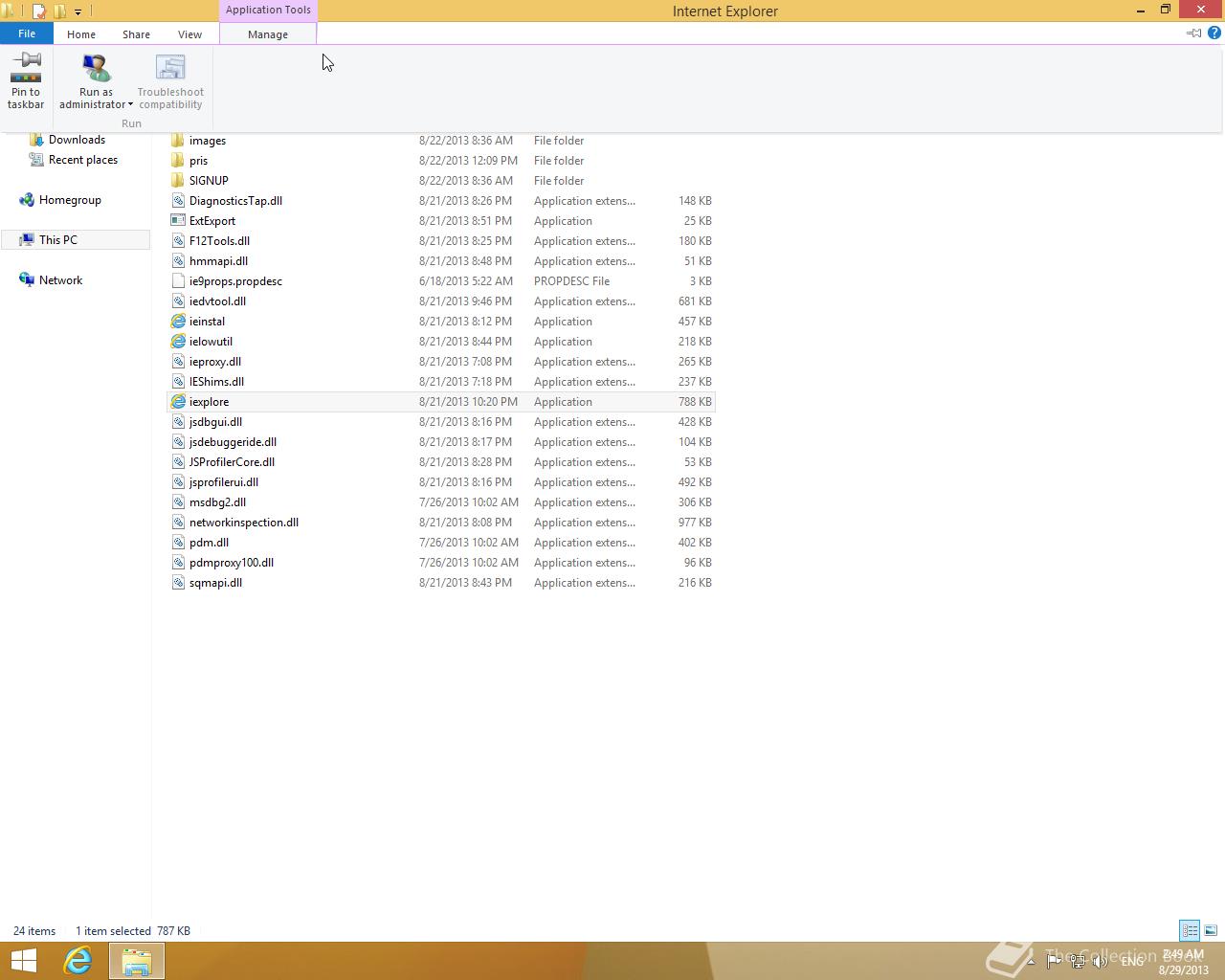
Task: Click the F12Tools.dll file icon
Action: point(178,241)
